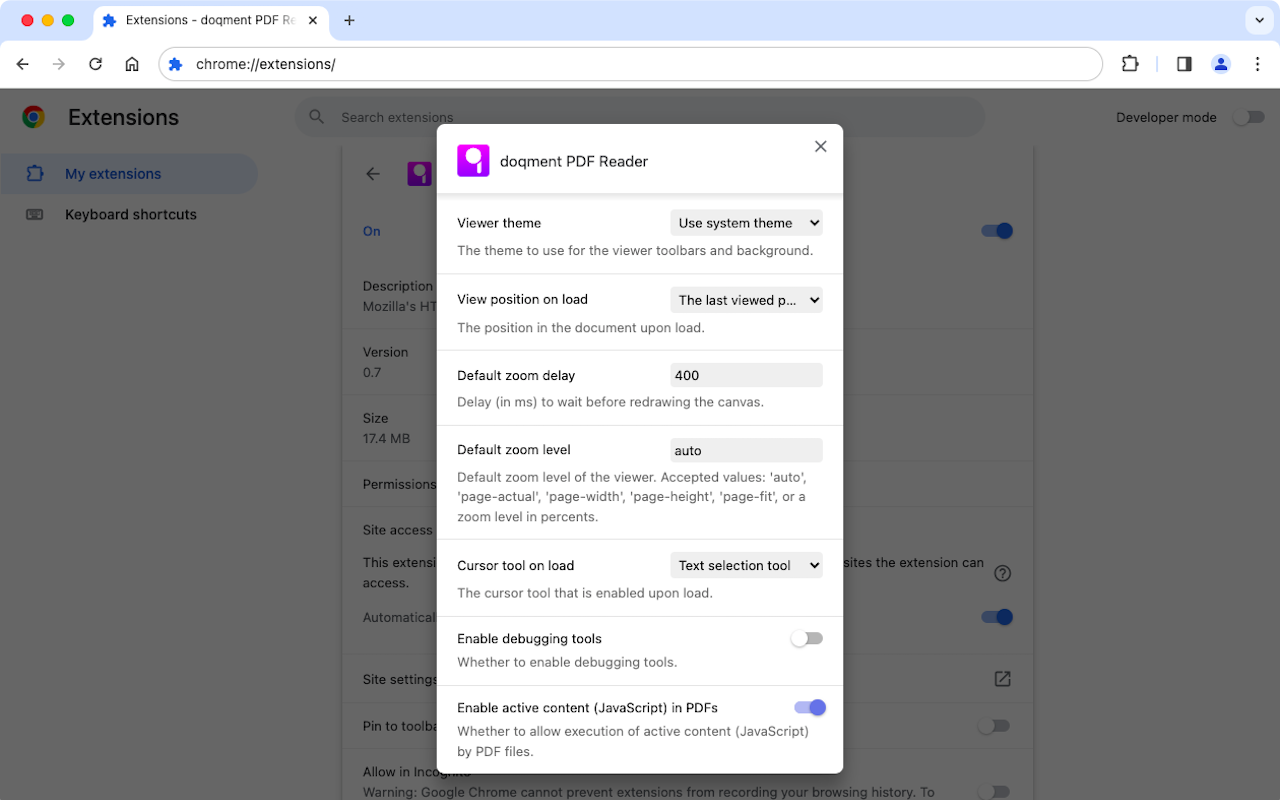Click the site access help icon

click(1002, 573)
